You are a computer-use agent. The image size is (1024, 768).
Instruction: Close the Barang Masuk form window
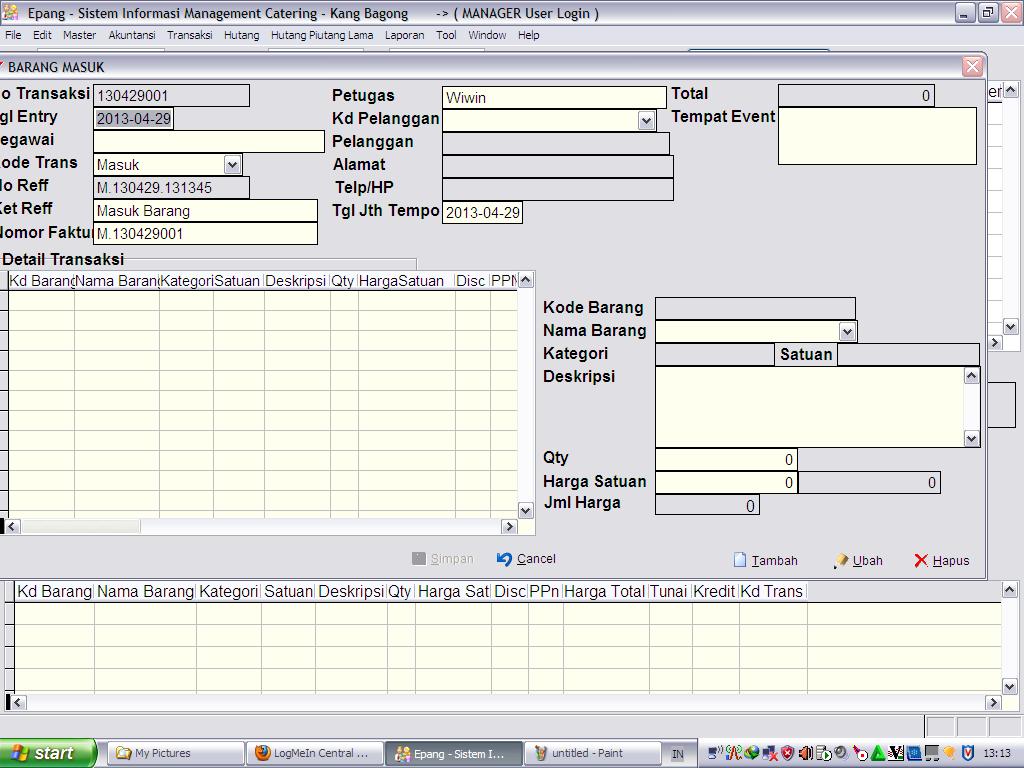972,67
